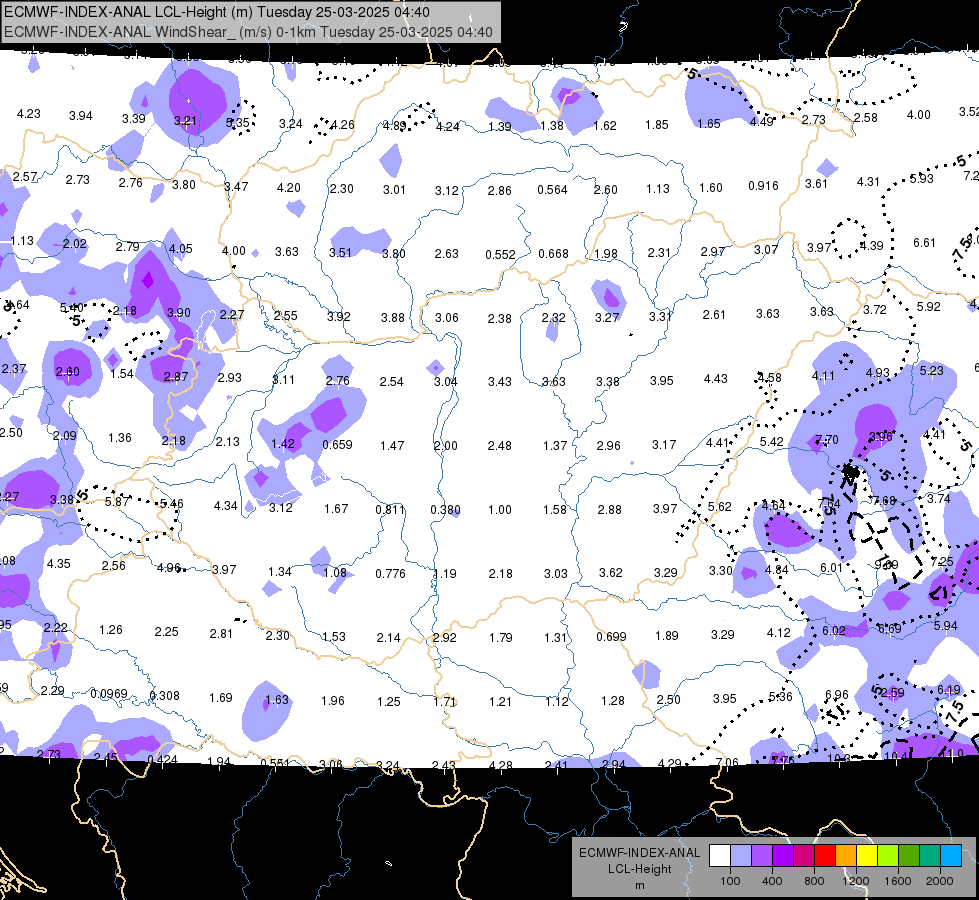Click the LCL-Height legend title text
The width and height of the screenshot is (979, 900).
coord(639,869)
